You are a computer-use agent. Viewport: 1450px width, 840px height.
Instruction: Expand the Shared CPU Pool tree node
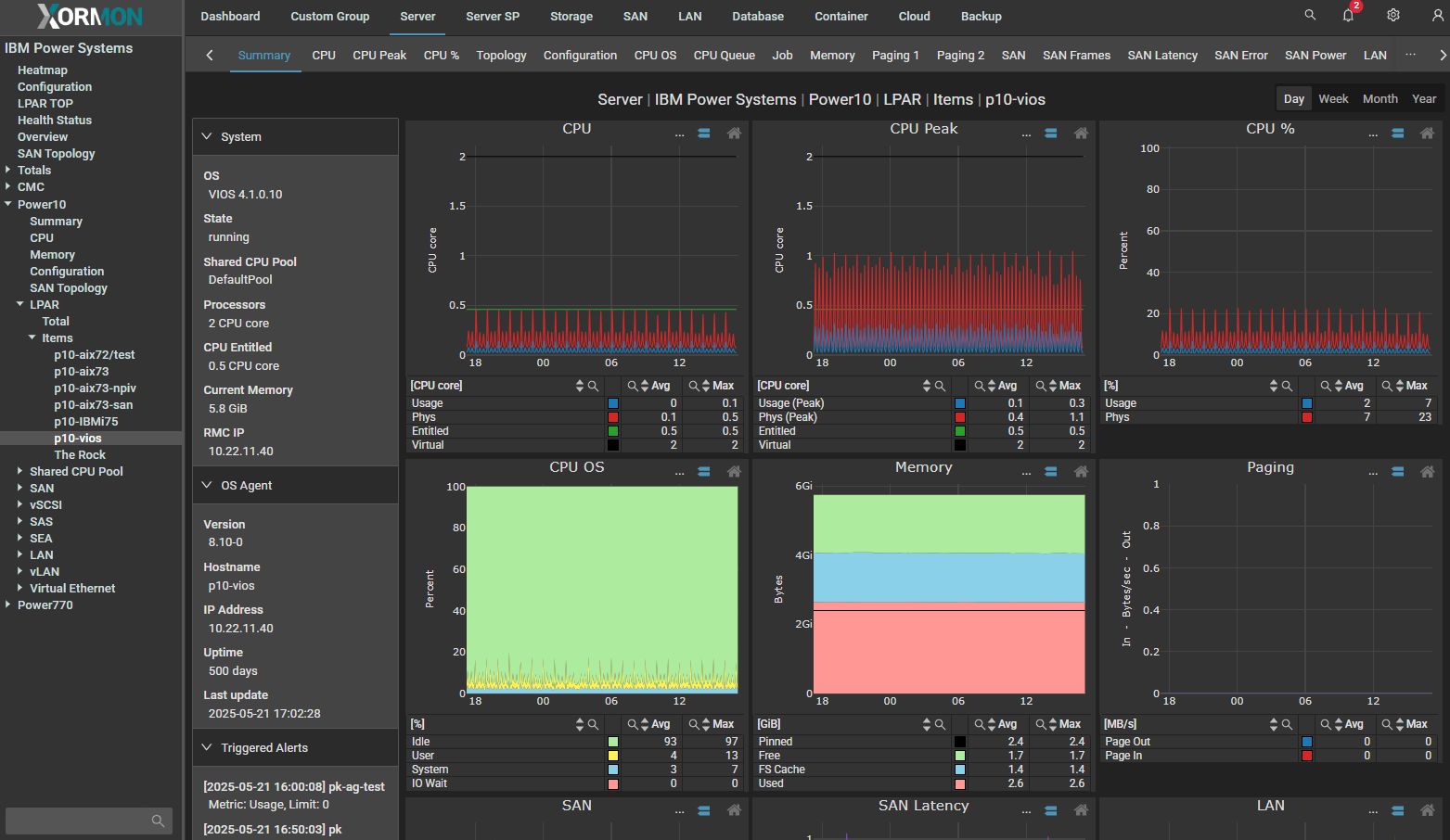tap(20, 471)
